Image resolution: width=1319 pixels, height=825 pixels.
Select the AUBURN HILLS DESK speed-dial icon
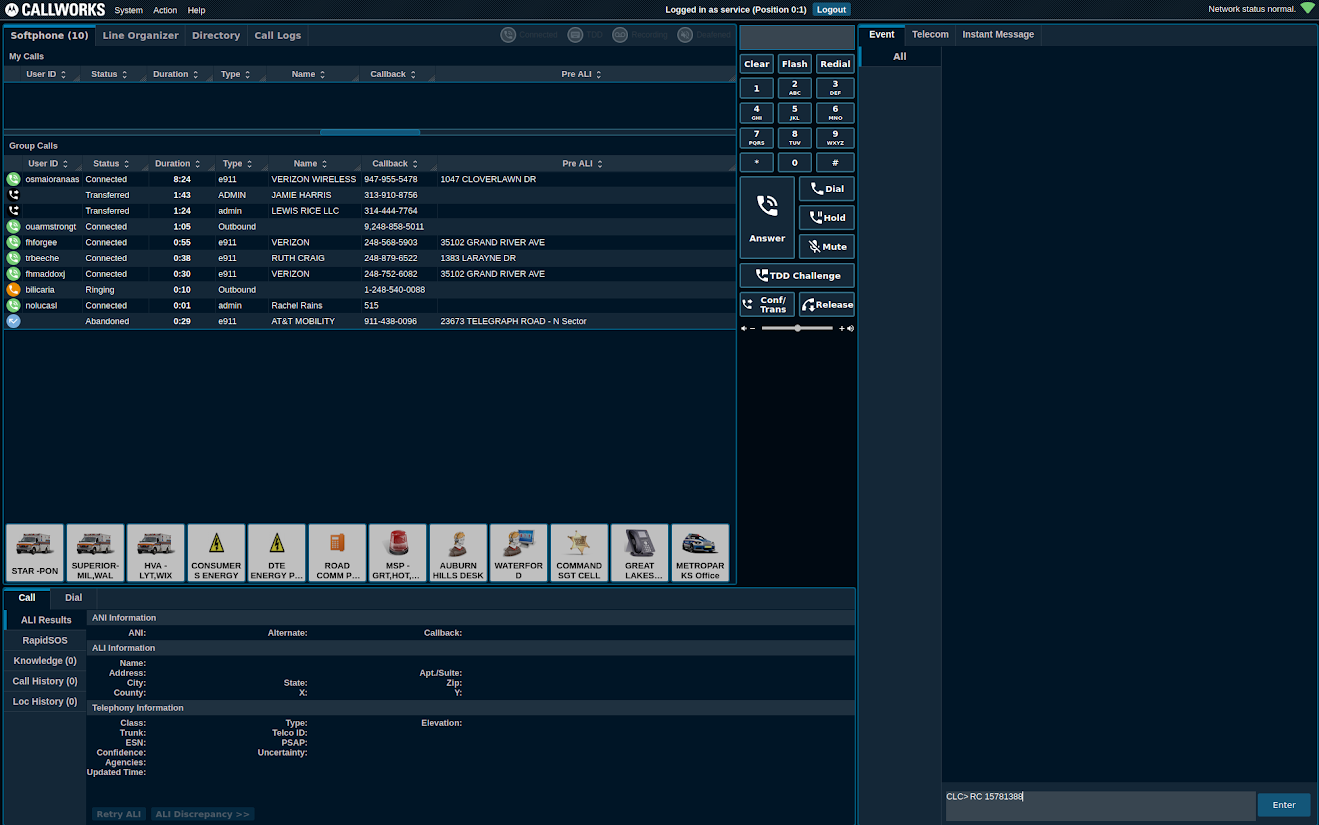(458, 553)
